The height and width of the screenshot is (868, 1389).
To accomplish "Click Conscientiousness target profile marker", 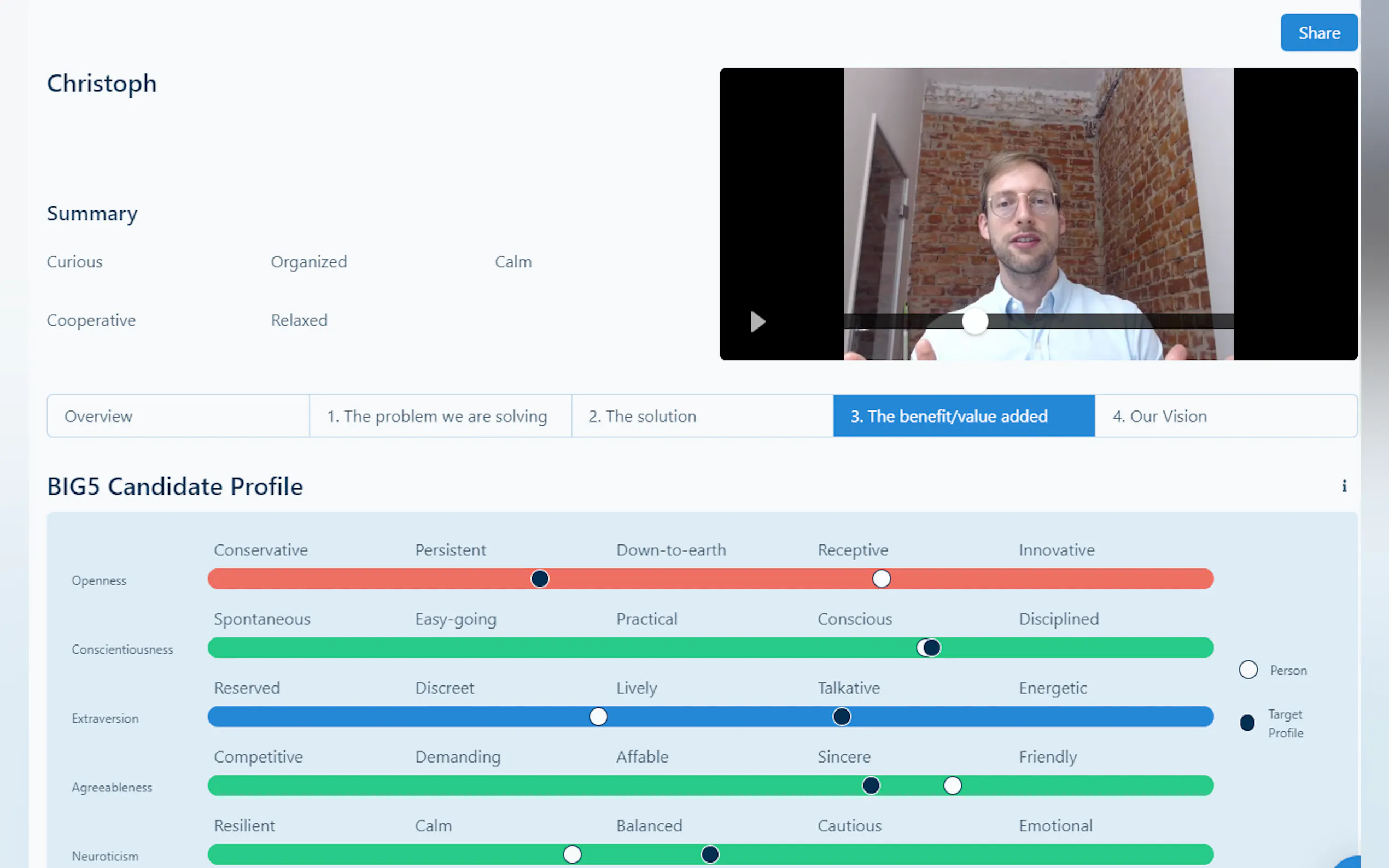I will point(932,648).
